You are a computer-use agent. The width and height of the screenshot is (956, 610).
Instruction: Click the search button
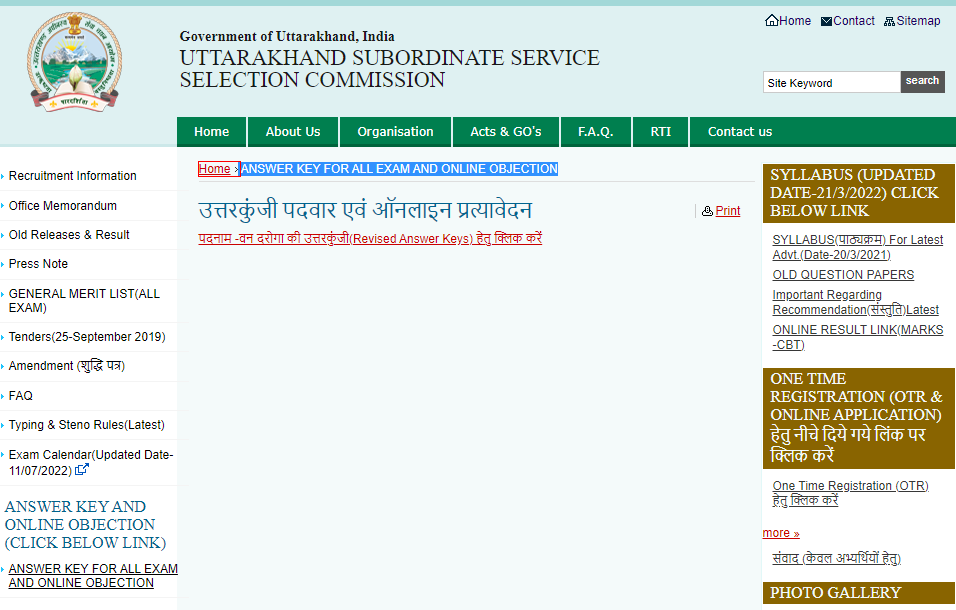[922, 82]
